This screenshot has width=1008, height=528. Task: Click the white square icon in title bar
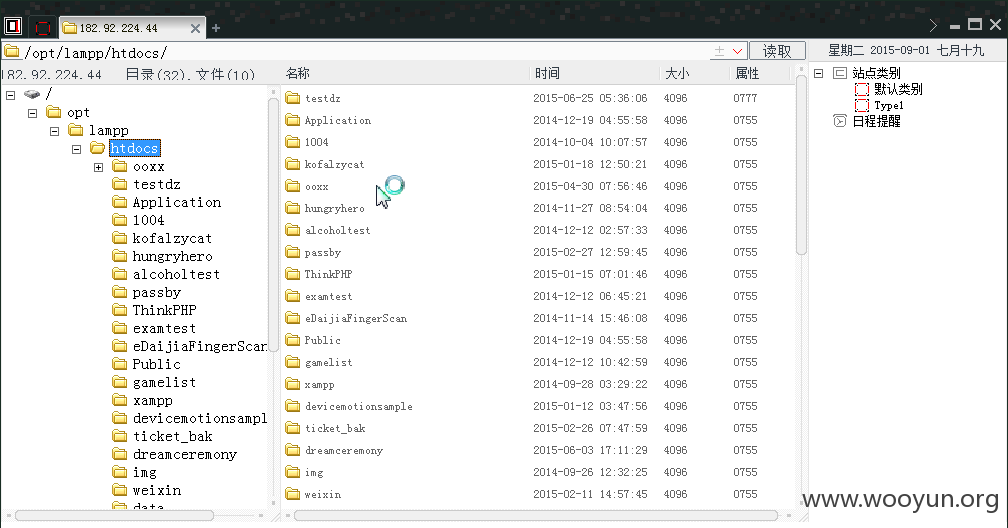(x=13, y=26)
